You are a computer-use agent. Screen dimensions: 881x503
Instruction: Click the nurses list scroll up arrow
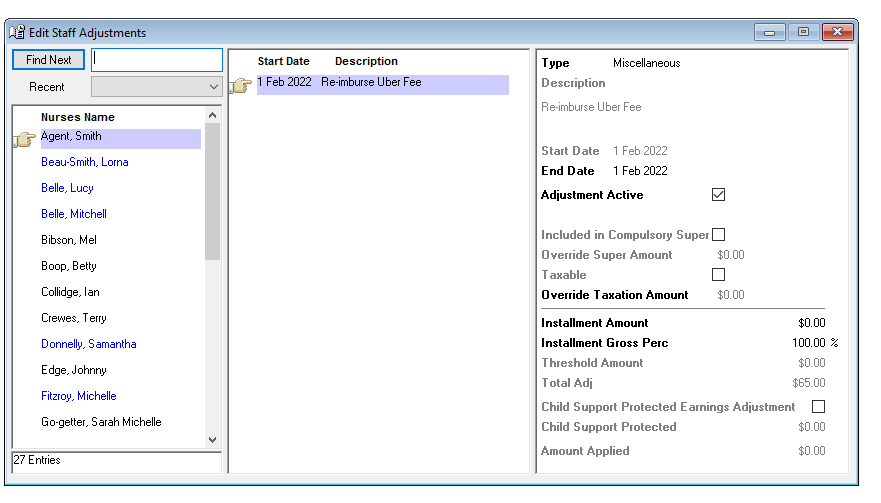pos(212,115)
